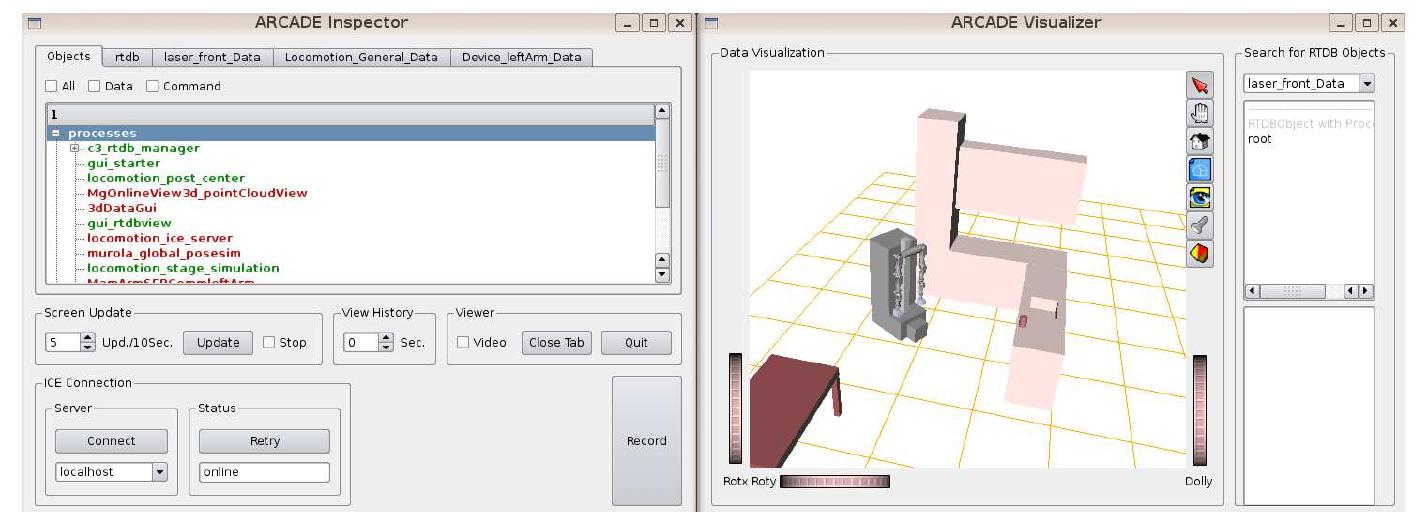Image resolution: width=1421 pixels, height=512 pixels.
Task: Select the red arrow pick tool
Action: point(1198,87)
